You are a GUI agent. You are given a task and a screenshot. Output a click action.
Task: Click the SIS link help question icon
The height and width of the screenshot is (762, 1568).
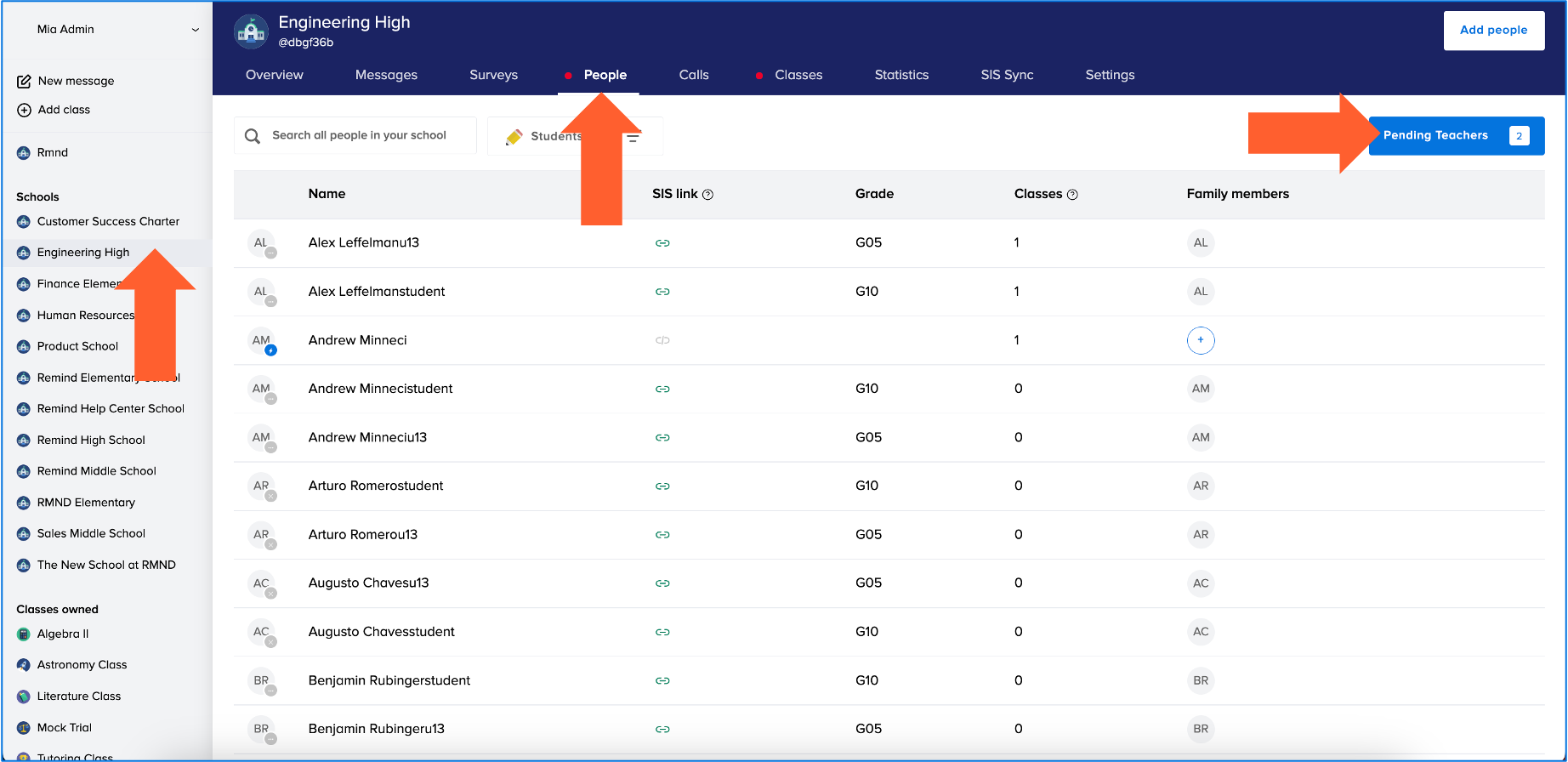(x=707, y=195)
